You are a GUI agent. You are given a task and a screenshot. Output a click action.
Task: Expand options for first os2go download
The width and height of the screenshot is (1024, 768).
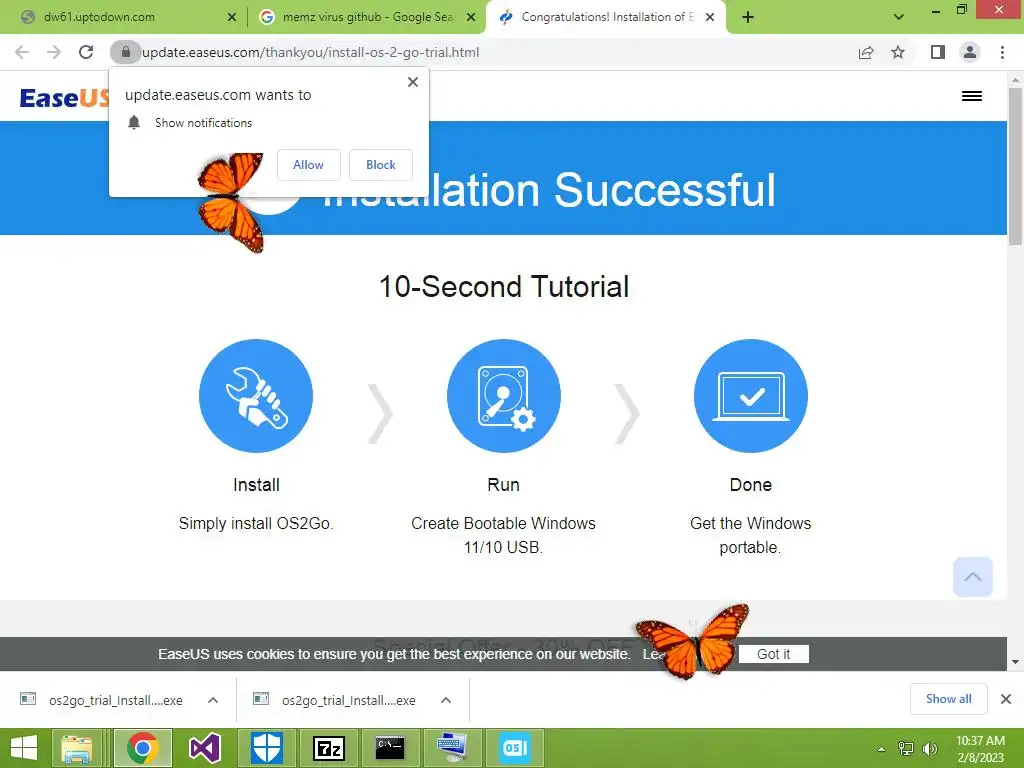(x=213, y=700)
